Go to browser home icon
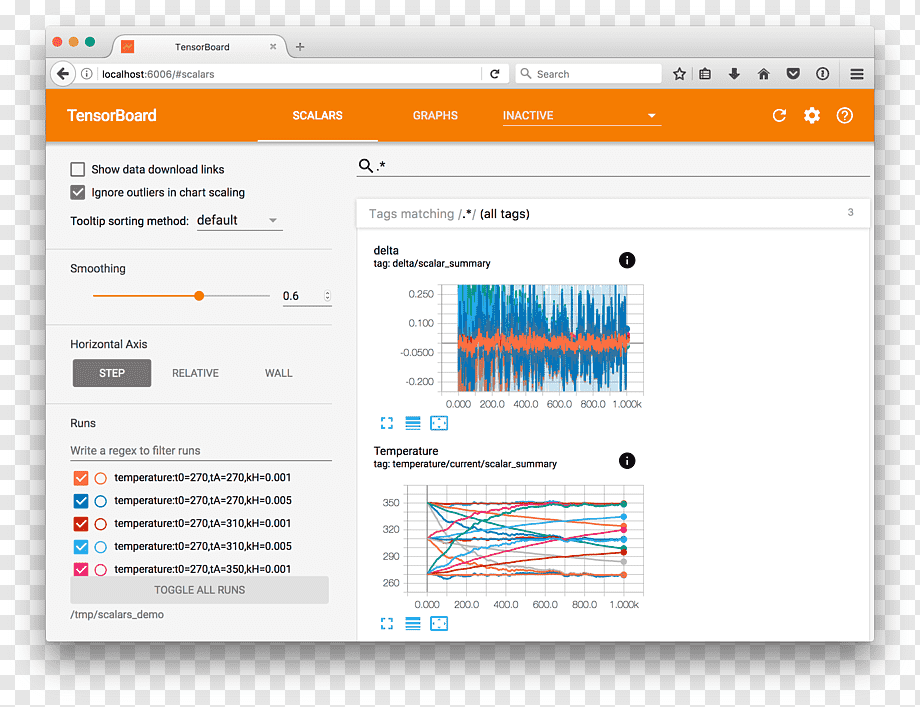 (x=763, y=74)
